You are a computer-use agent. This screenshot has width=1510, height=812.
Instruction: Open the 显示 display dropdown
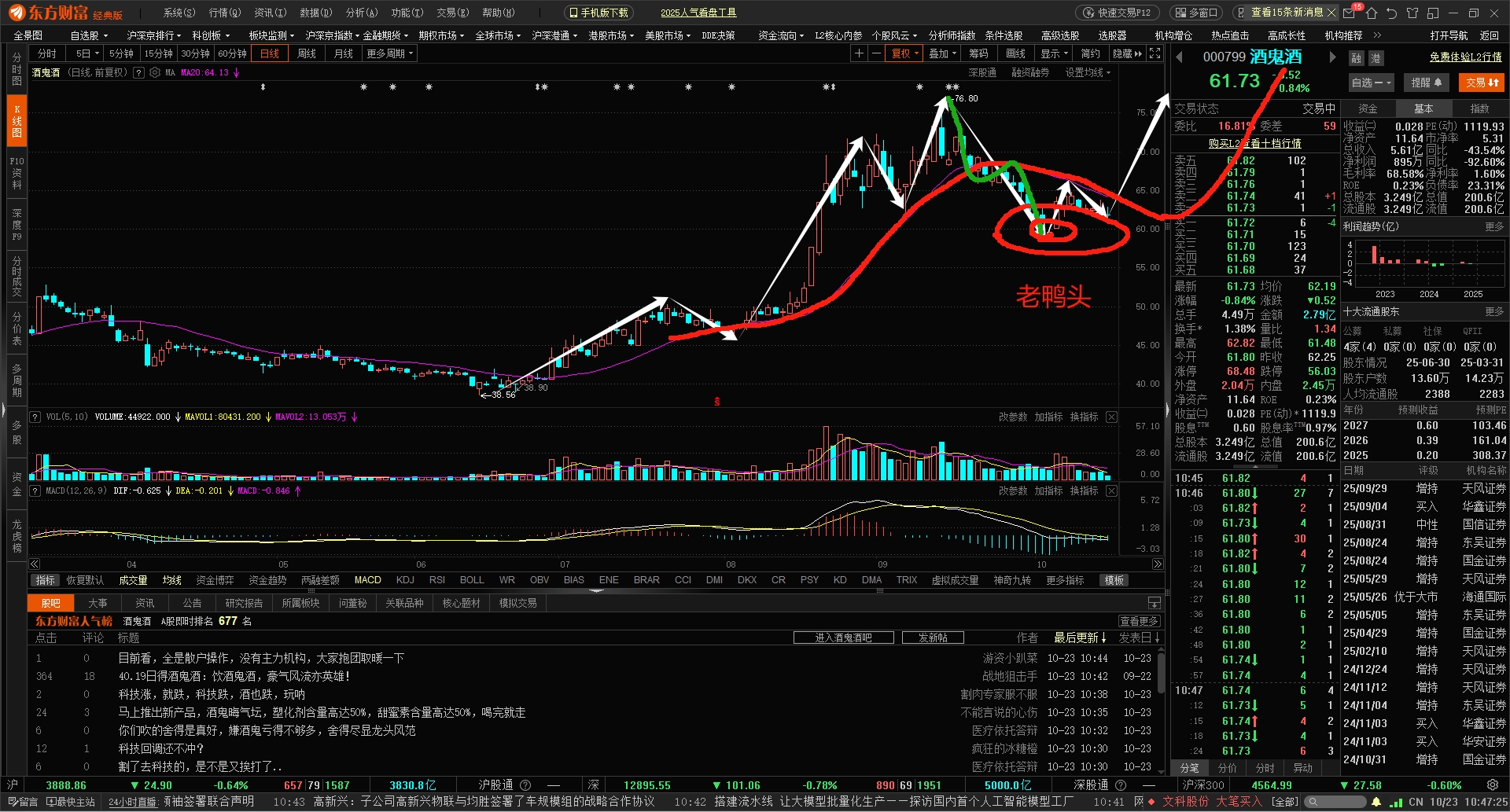pos(1054,53)
